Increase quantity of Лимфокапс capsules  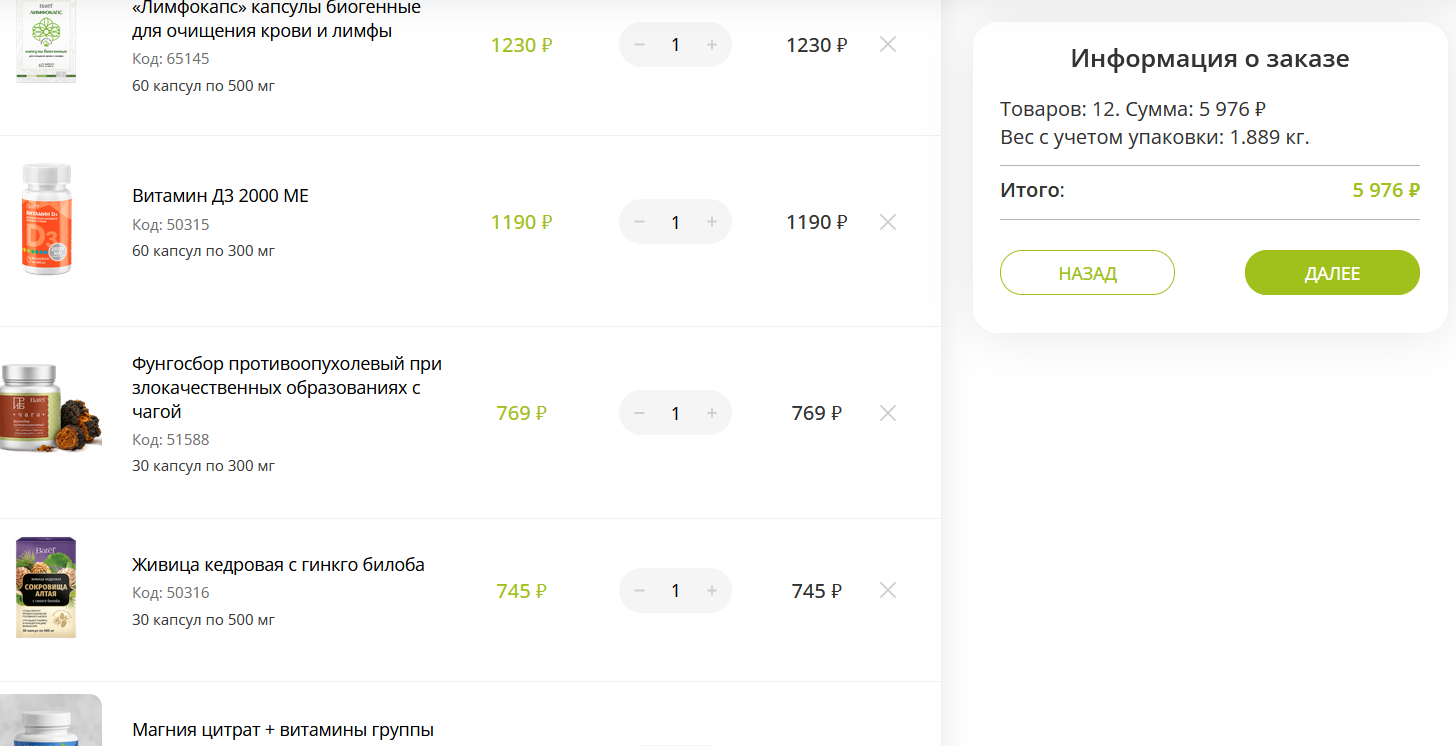coord(712,45)
